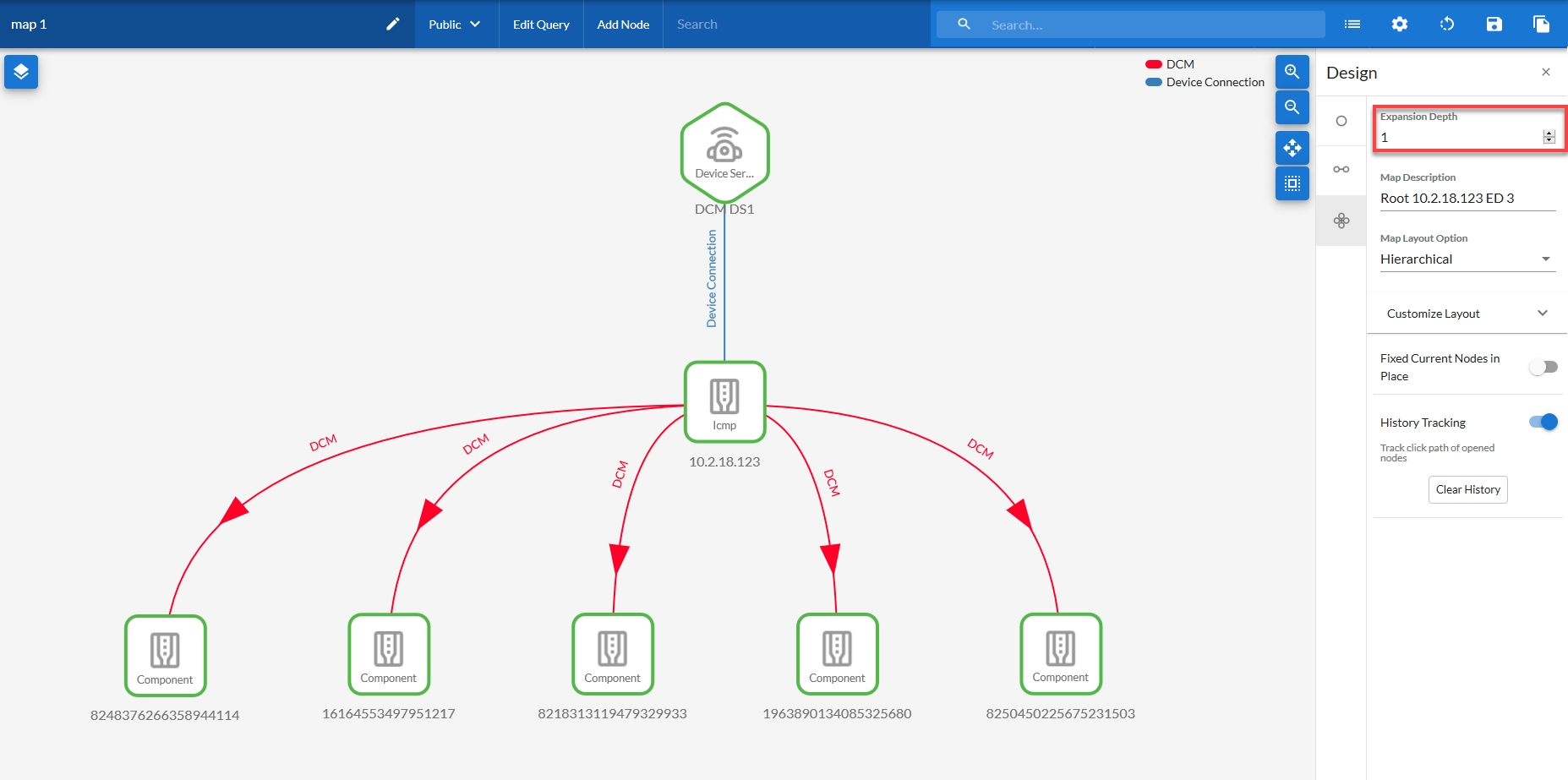Close the Design panel

(x=1546, y=73)
